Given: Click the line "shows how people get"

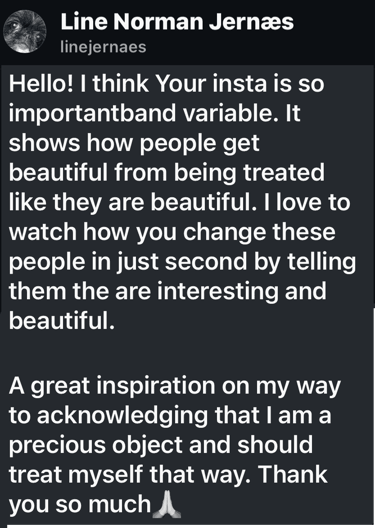Looking at the screenshot, I should pos(134,144).
